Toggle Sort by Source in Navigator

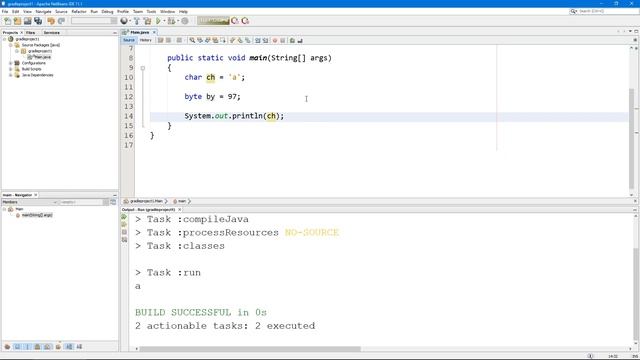point(79,347)
